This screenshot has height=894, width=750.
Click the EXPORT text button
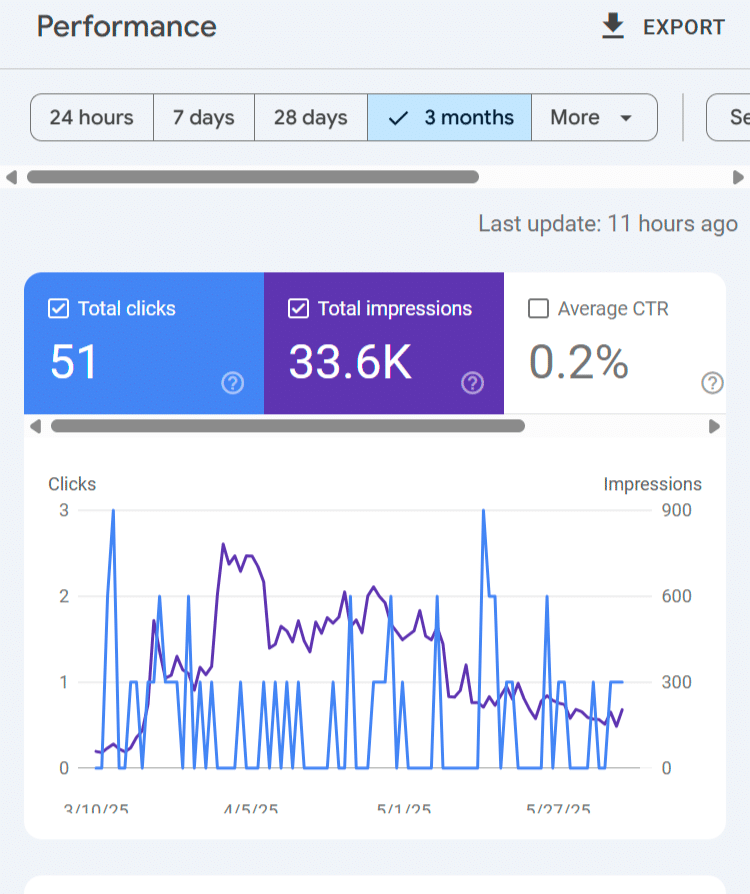coord(684,27)
